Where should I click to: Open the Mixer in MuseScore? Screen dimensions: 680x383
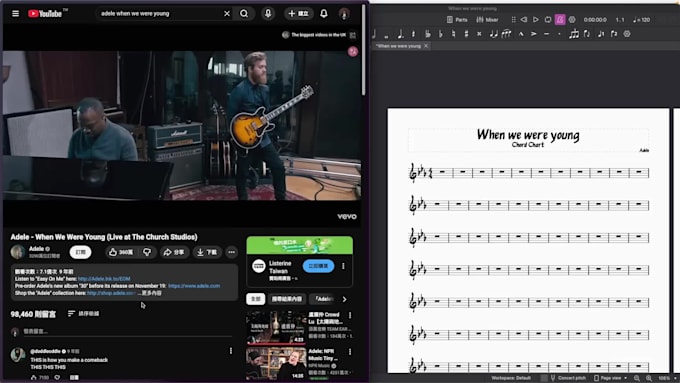point(487,20)
